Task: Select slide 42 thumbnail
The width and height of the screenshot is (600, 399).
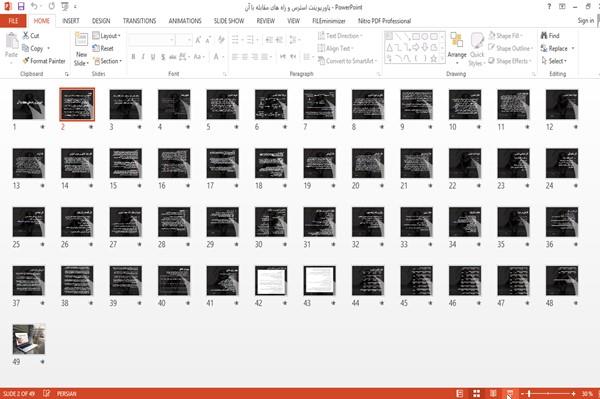Action: tap(271, 281)
